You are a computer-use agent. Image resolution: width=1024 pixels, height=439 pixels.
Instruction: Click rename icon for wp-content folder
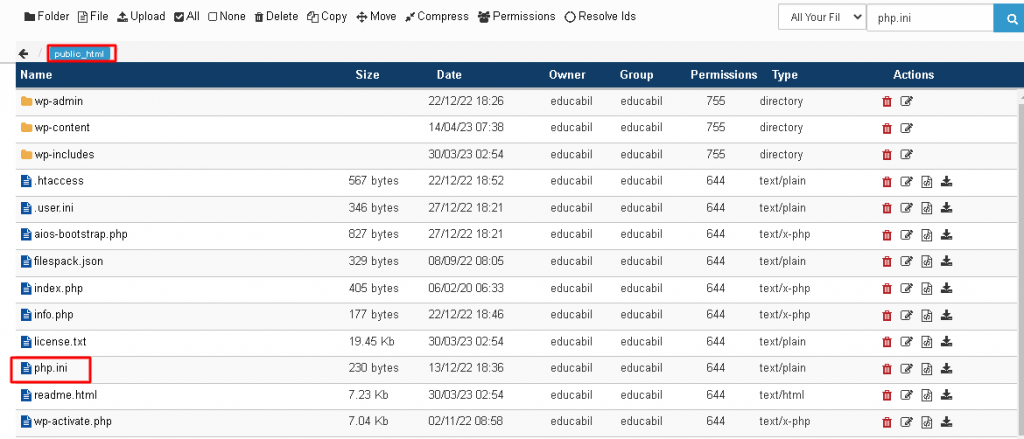[907, 128]
